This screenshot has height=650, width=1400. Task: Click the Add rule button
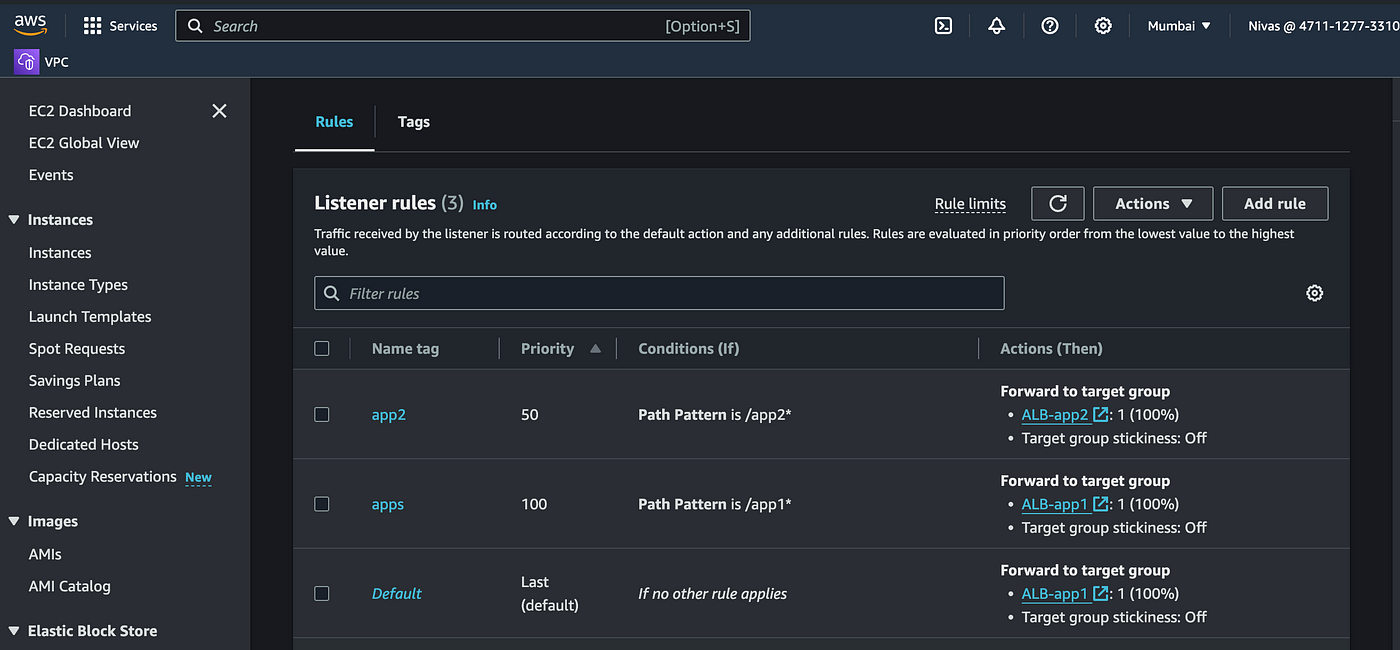[x=1275, y=203]
